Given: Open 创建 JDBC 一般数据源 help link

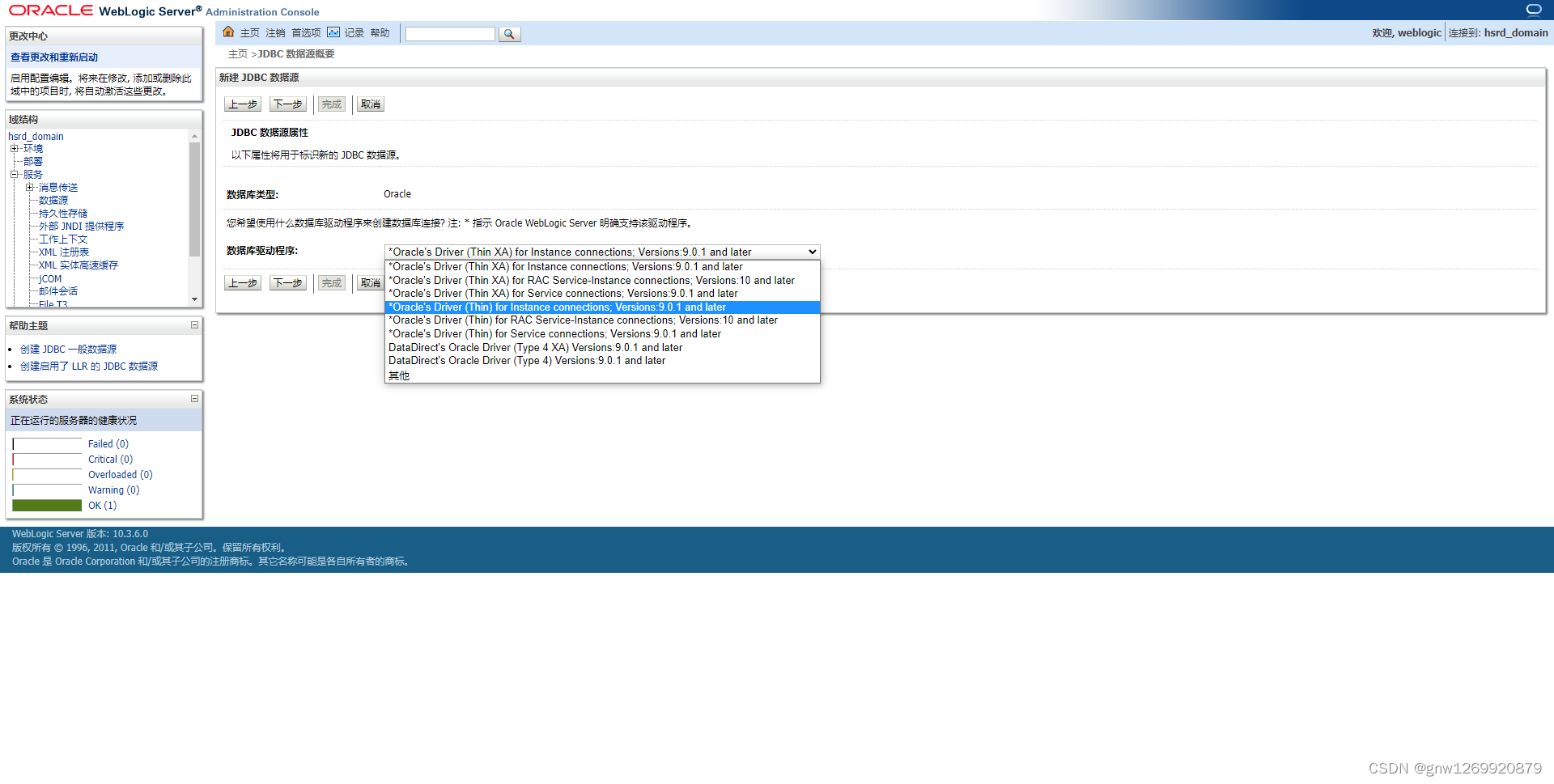Looking at the screenshot, I should click(69, 350).
